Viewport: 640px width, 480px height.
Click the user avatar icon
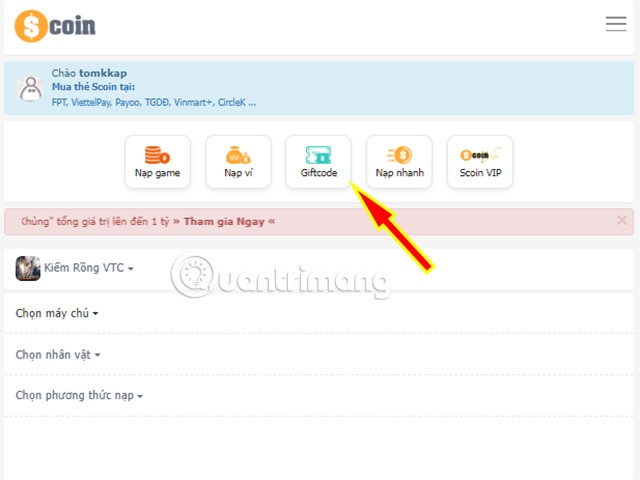click(31, 88)
